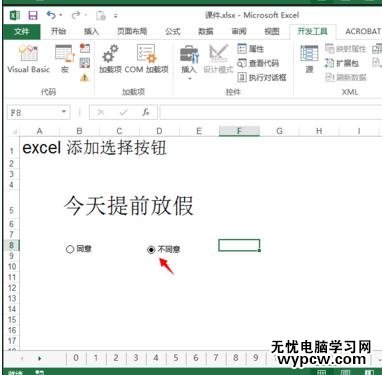
Task: Click cell with 'excel 添加选择按钮' text
Action: tap(94, 148)
